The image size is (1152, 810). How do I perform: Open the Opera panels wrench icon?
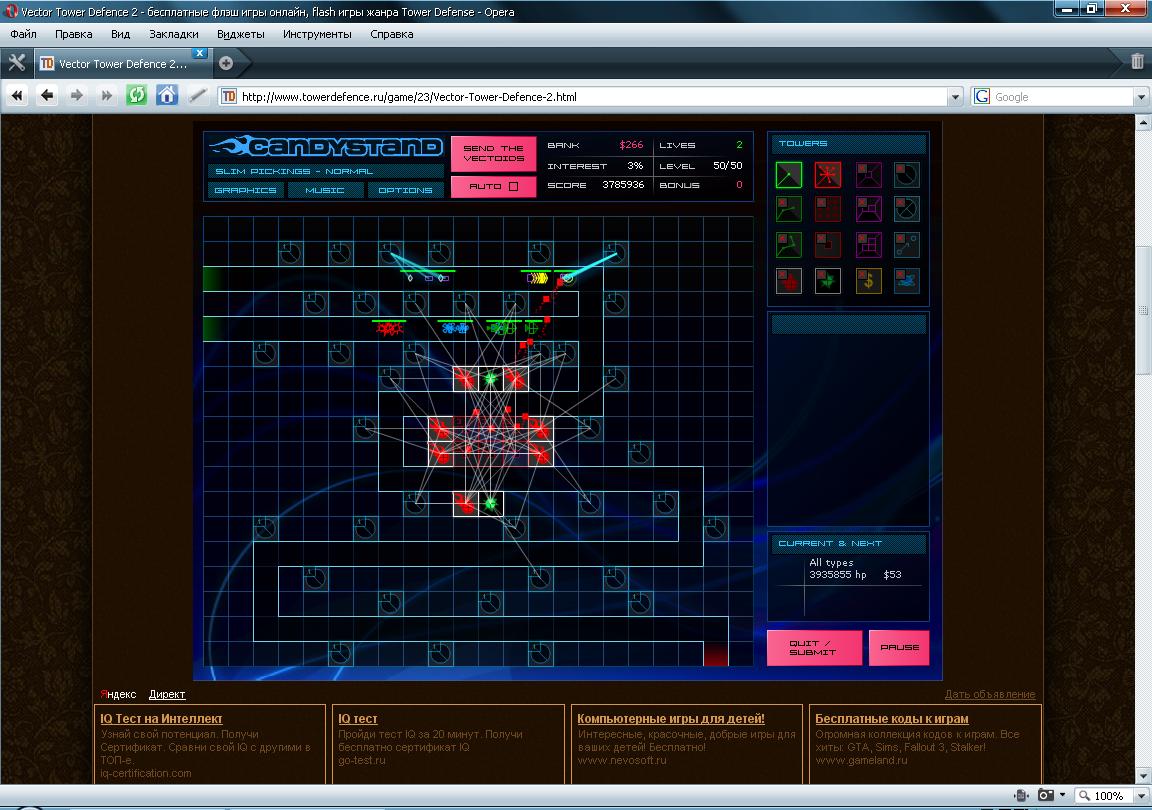[16, 62]
